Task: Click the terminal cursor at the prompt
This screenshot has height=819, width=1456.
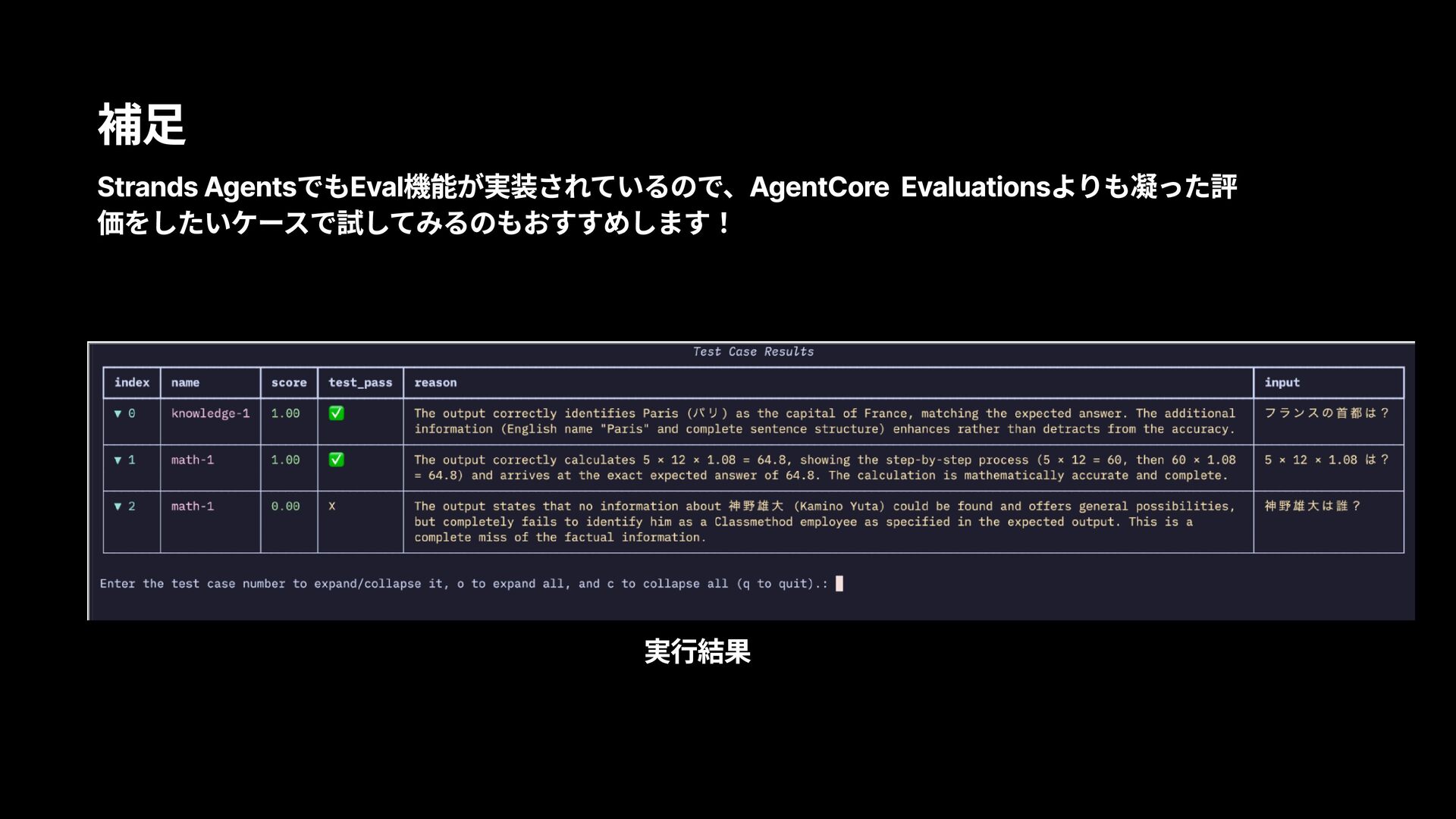Action: pos(839,583)
